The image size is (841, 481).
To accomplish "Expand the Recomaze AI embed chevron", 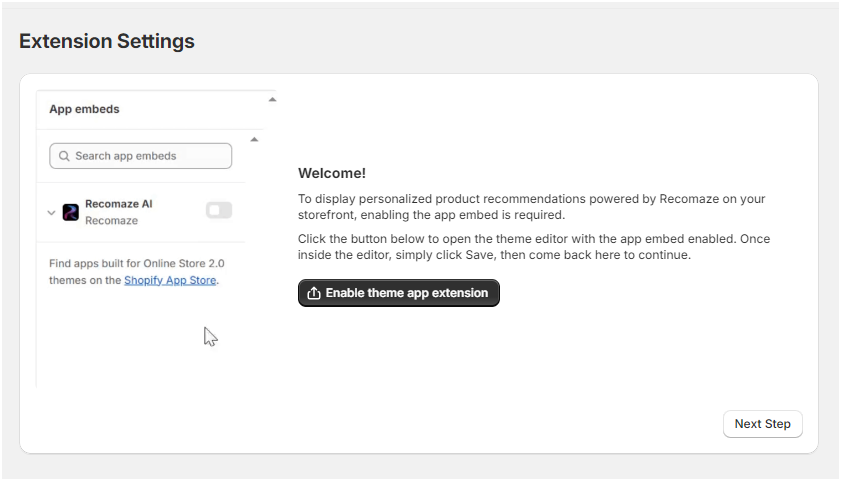I will (x=51, y=212).
